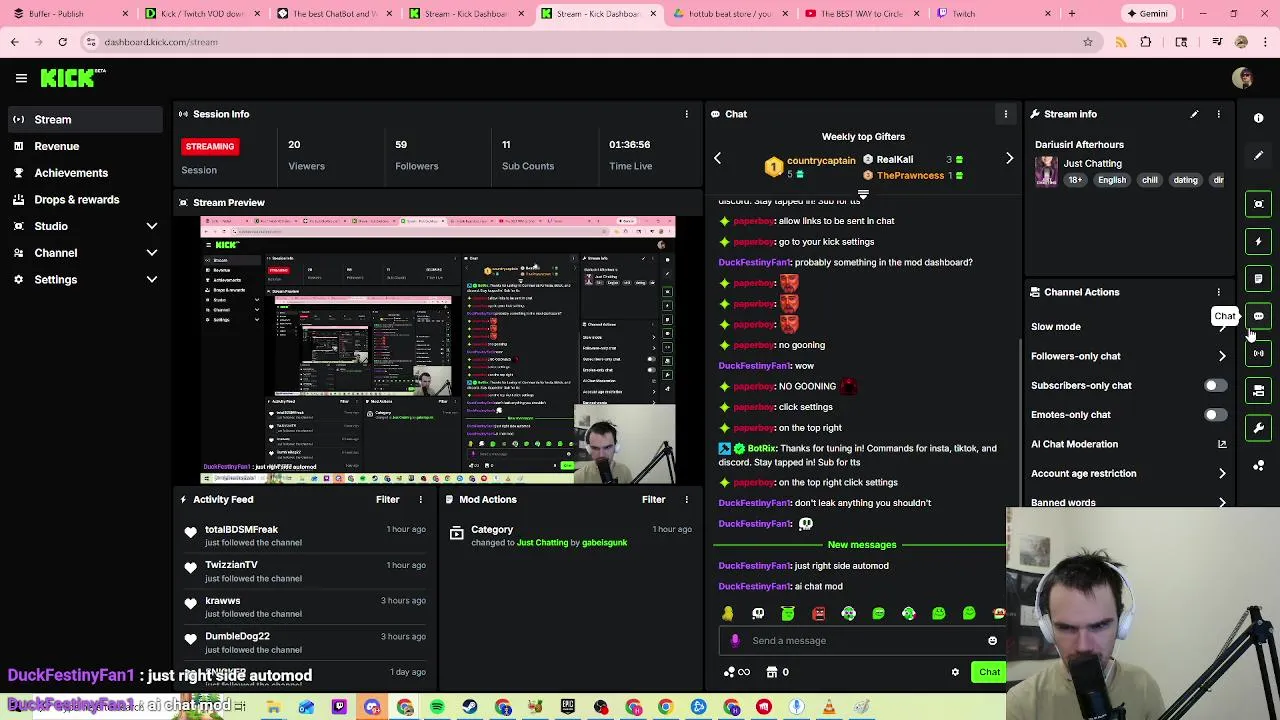Image resolution: width=1280 pixels, height=720 pixels.
Task: Click the info icon in right rail
Action: point(1259,118)
